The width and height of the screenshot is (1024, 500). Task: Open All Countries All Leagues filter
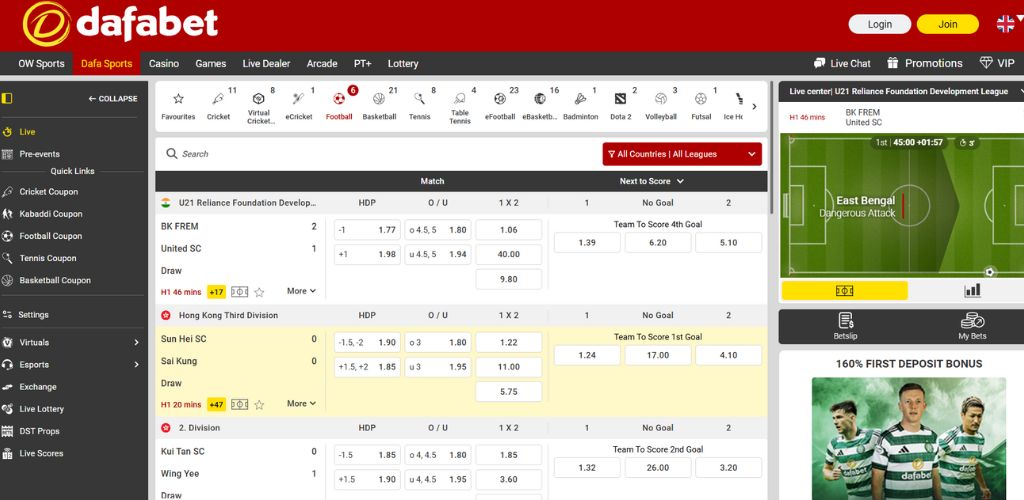point(682,154)
